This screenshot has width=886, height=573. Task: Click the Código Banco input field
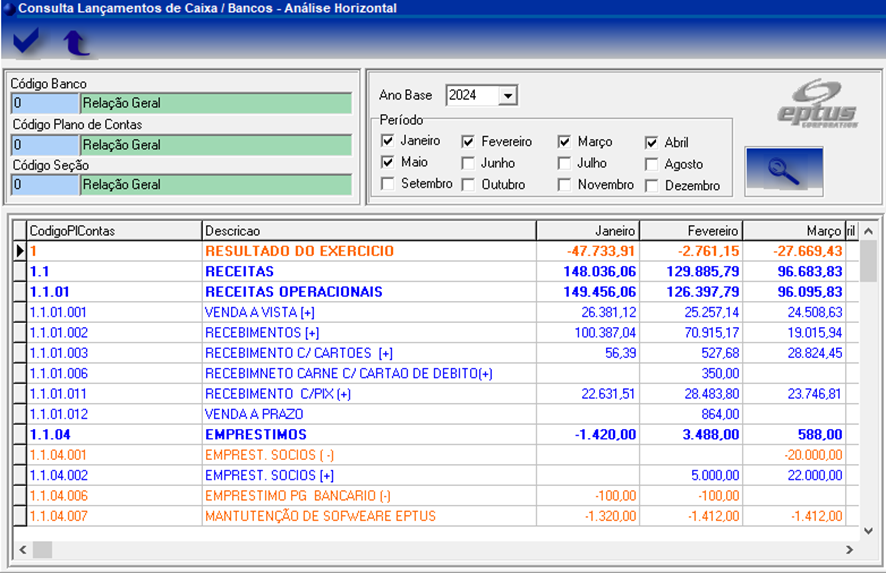click(44, 103)
